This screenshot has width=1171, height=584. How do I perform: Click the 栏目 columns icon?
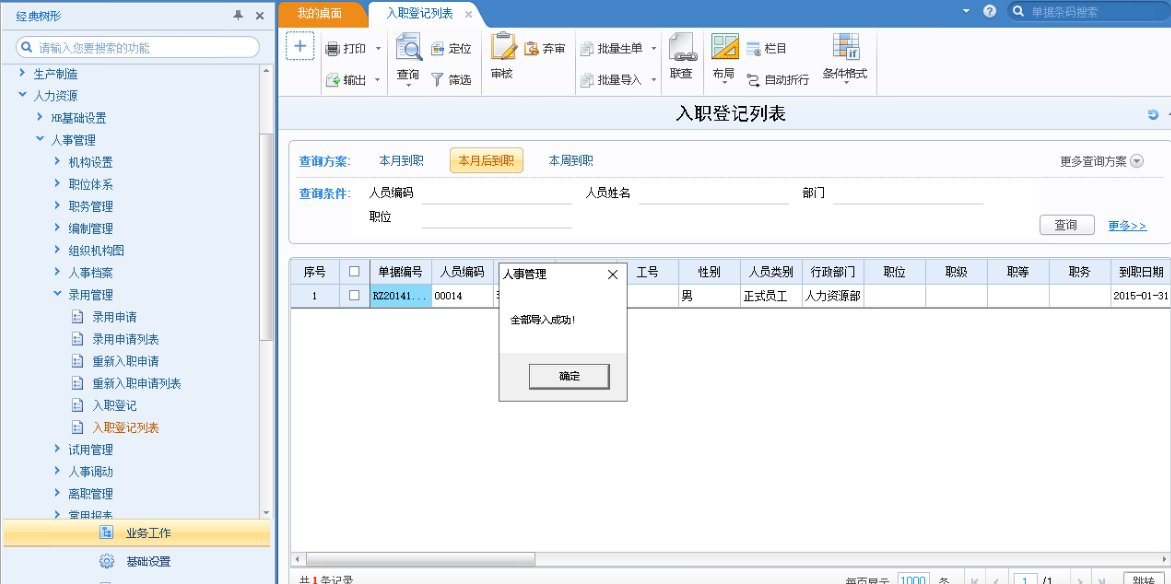[x=754, y=49]
